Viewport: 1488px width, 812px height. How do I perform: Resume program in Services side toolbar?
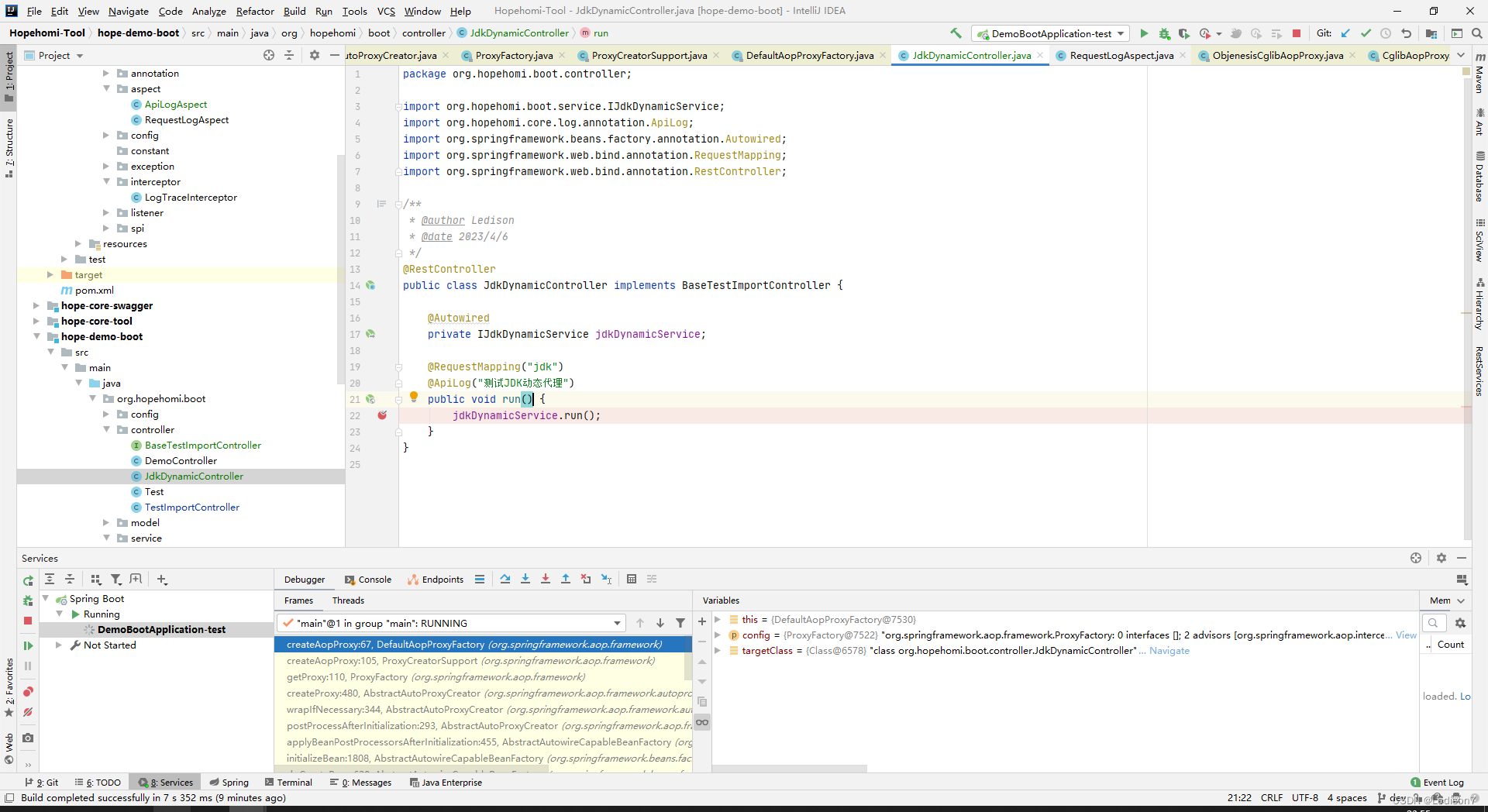pos(28,645)
